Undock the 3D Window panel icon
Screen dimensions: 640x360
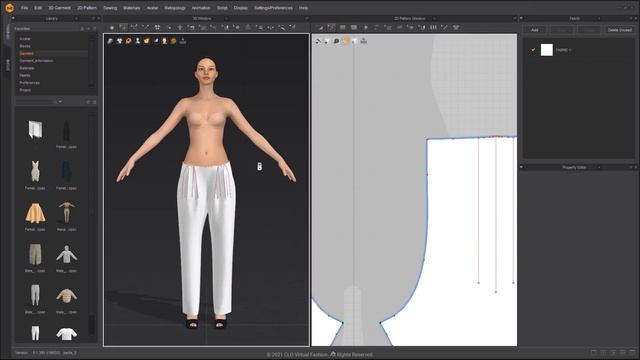[x=306, y=18]
